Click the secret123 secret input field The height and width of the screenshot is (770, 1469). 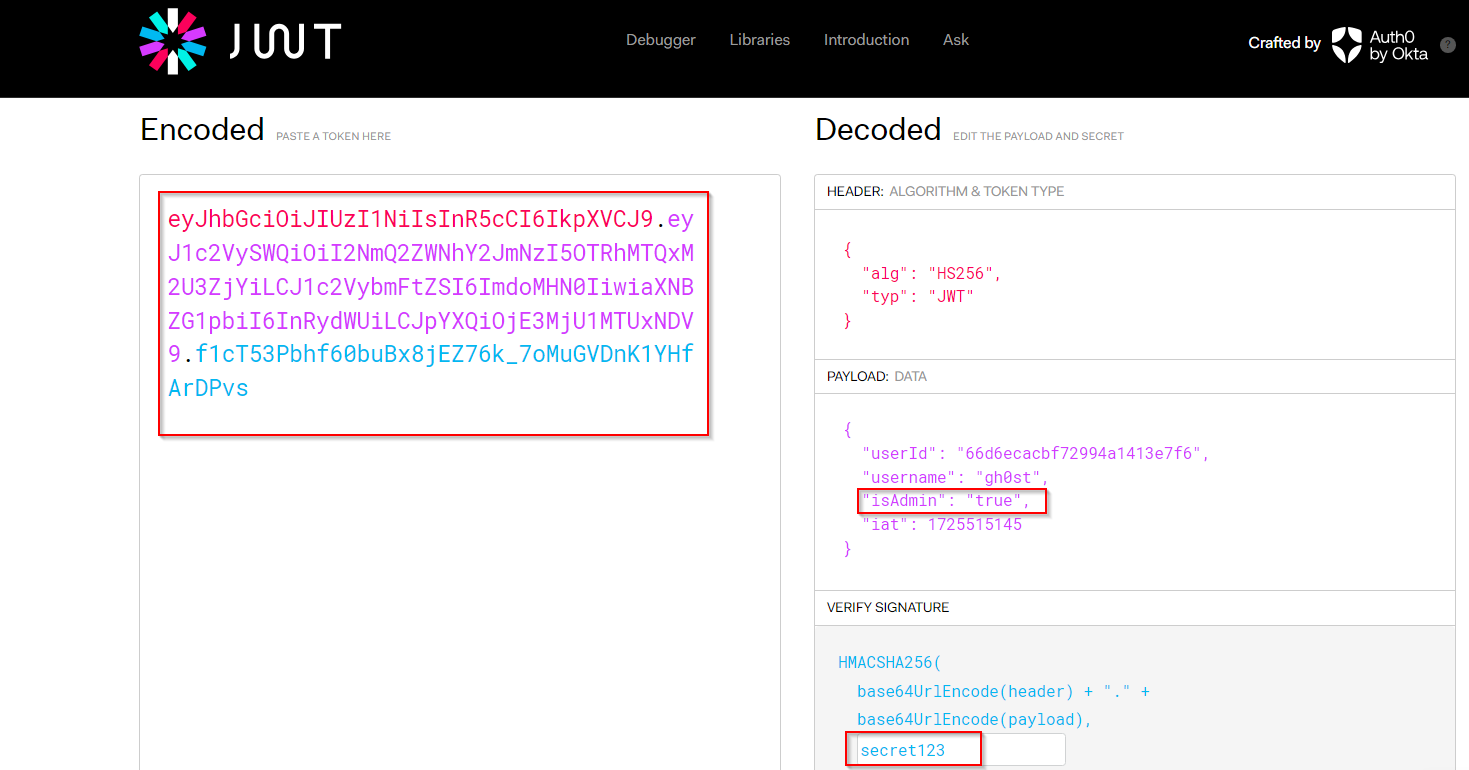pos(961,749)
